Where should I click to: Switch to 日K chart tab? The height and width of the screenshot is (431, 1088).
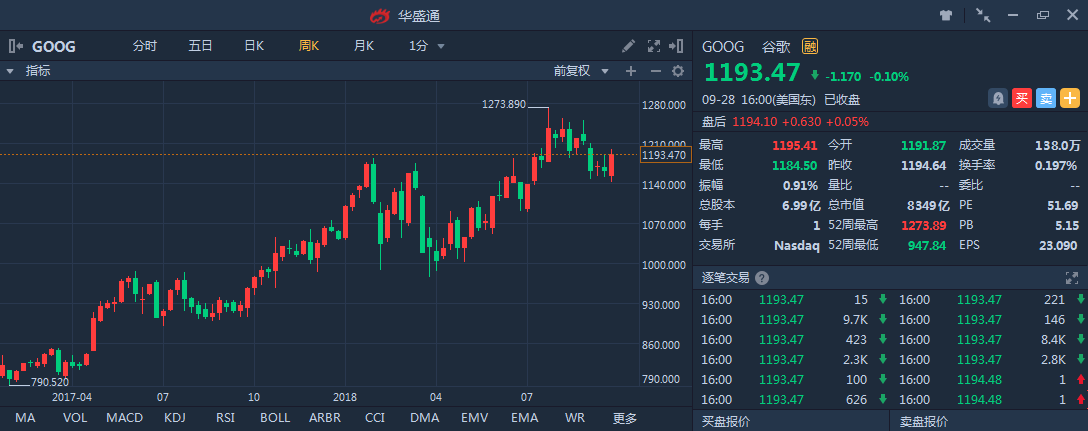254,47
